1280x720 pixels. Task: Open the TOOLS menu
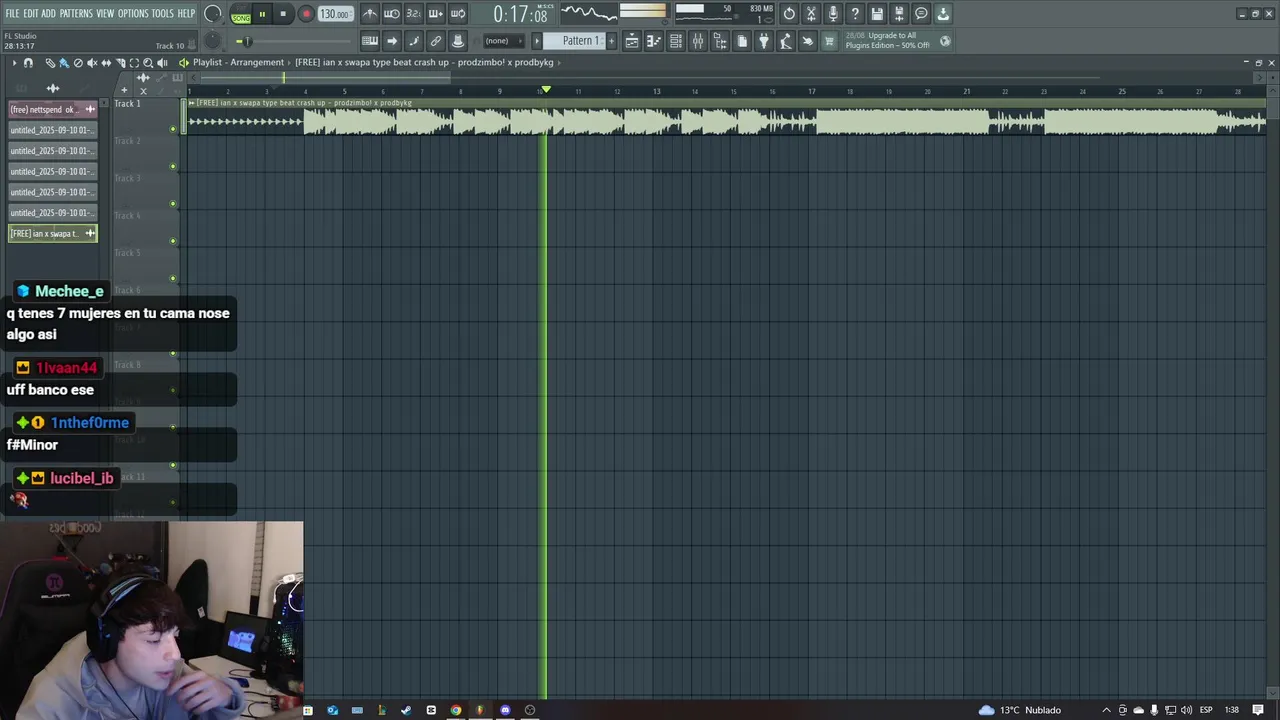(162, 14)
